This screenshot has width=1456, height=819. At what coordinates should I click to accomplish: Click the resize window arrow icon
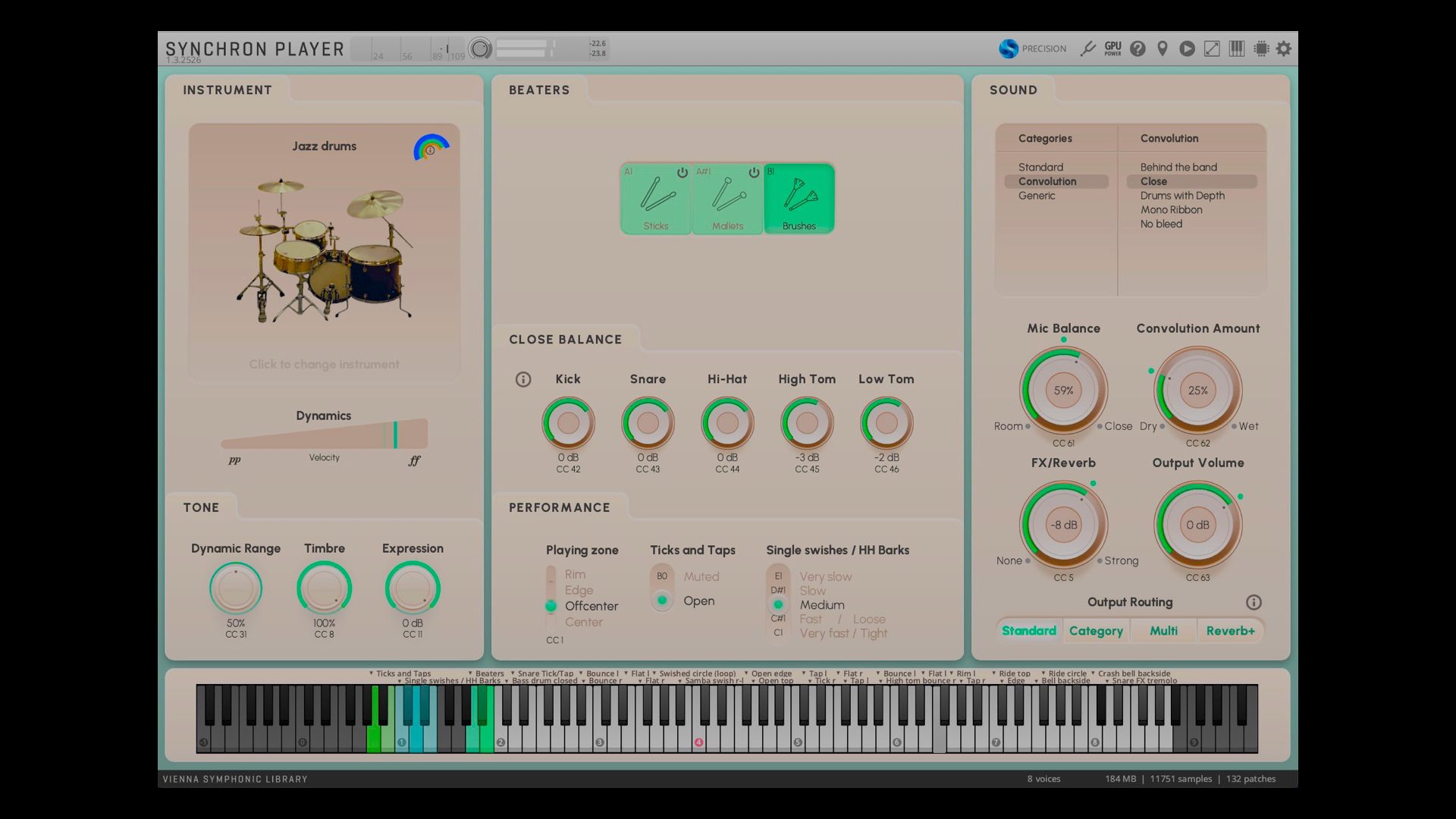[x=1212, y=49]
